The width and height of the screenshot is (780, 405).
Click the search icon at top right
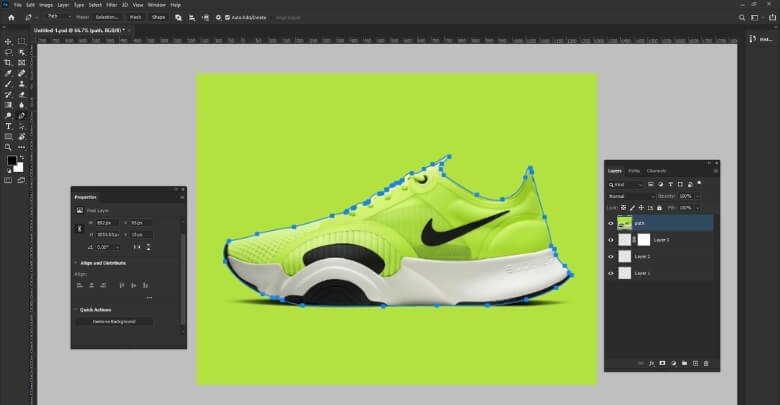742,17
